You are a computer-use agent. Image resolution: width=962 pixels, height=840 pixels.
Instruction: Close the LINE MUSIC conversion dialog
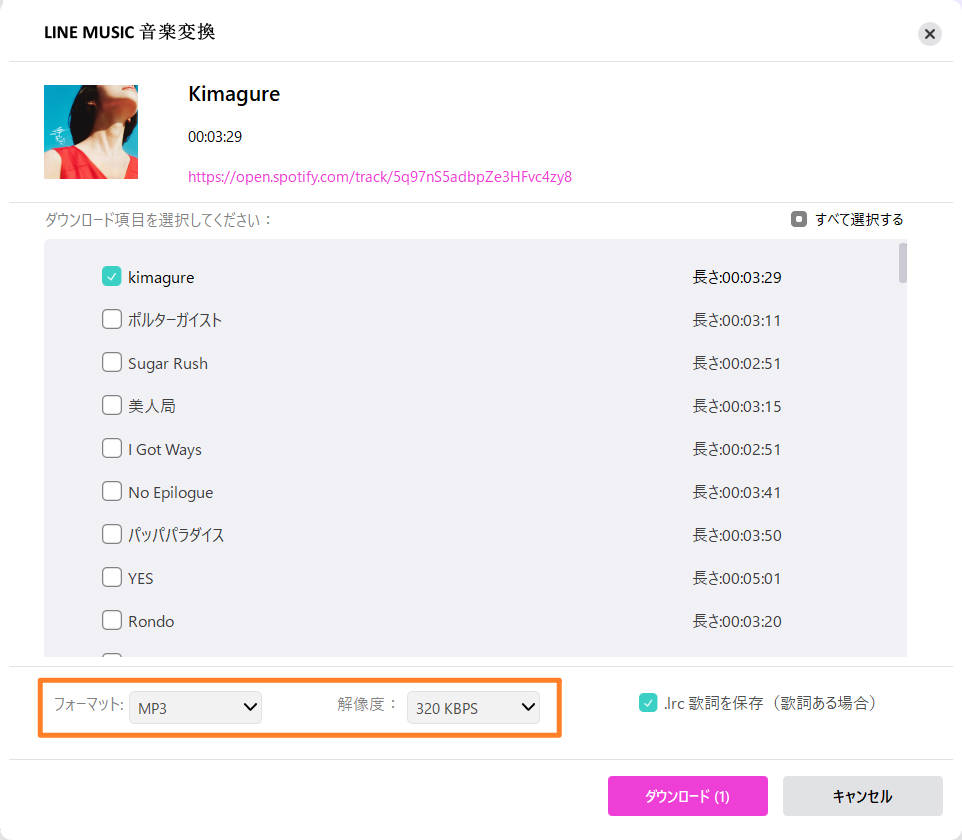click(x=929, y=34)
